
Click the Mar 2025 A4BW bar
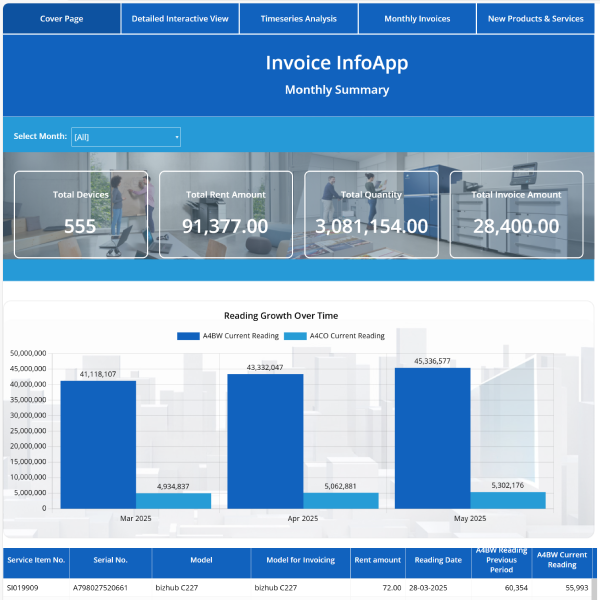(x=98, y=444)
